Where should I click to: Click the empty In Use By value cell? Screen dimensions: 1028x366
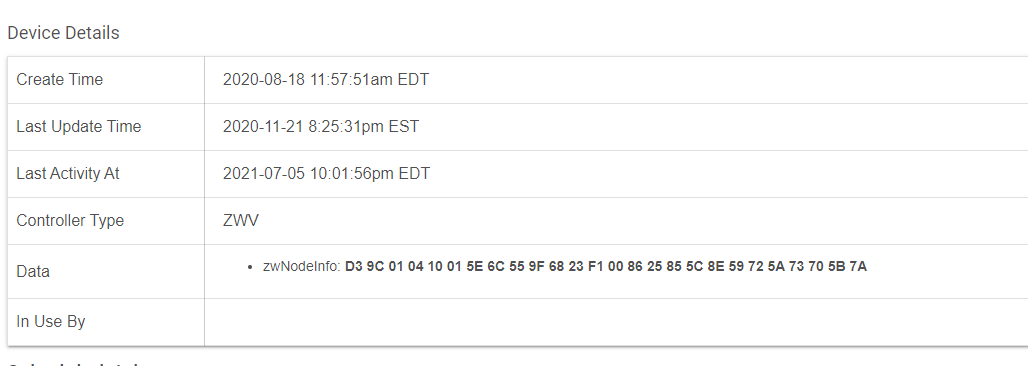[x=616, y=322]
